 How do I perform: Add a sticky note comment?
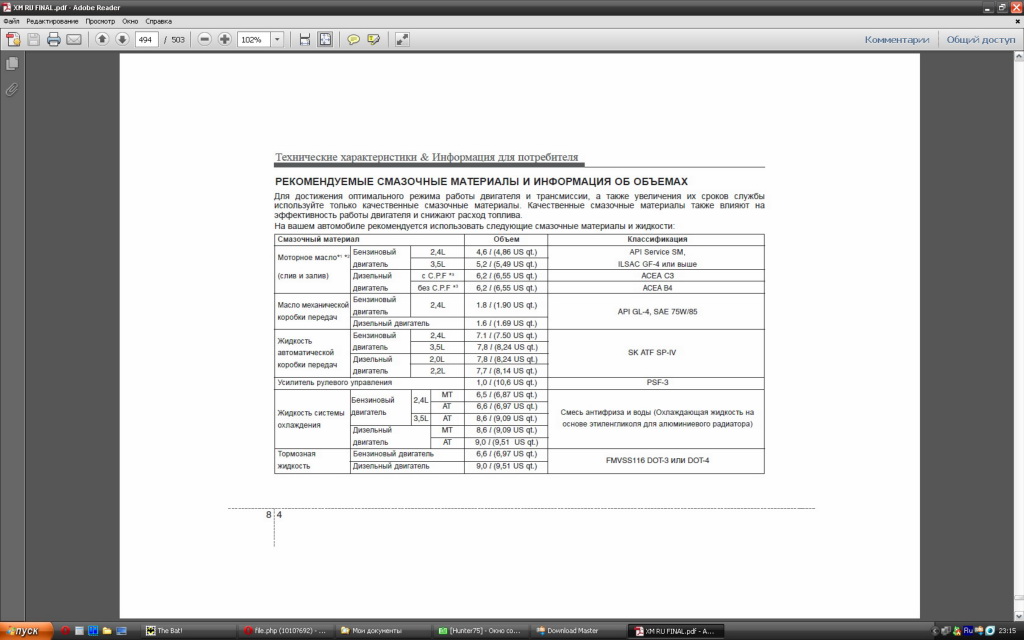353,39
